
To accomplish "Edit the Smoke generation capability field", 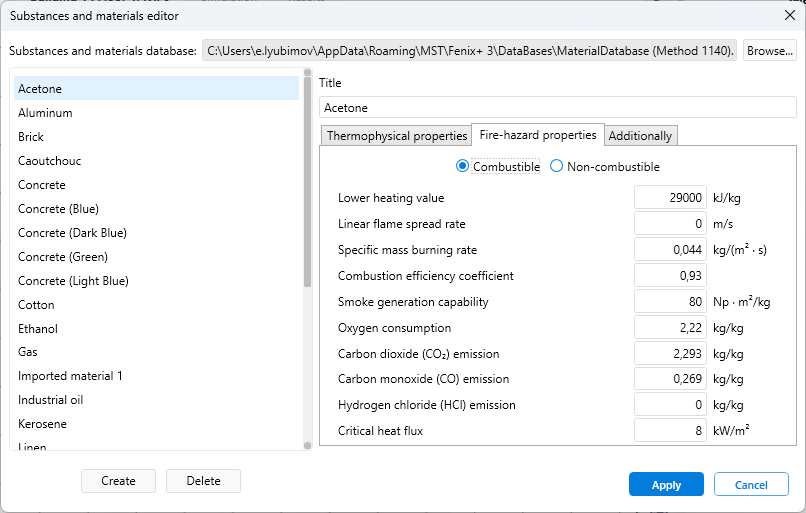I will [670, 302].
